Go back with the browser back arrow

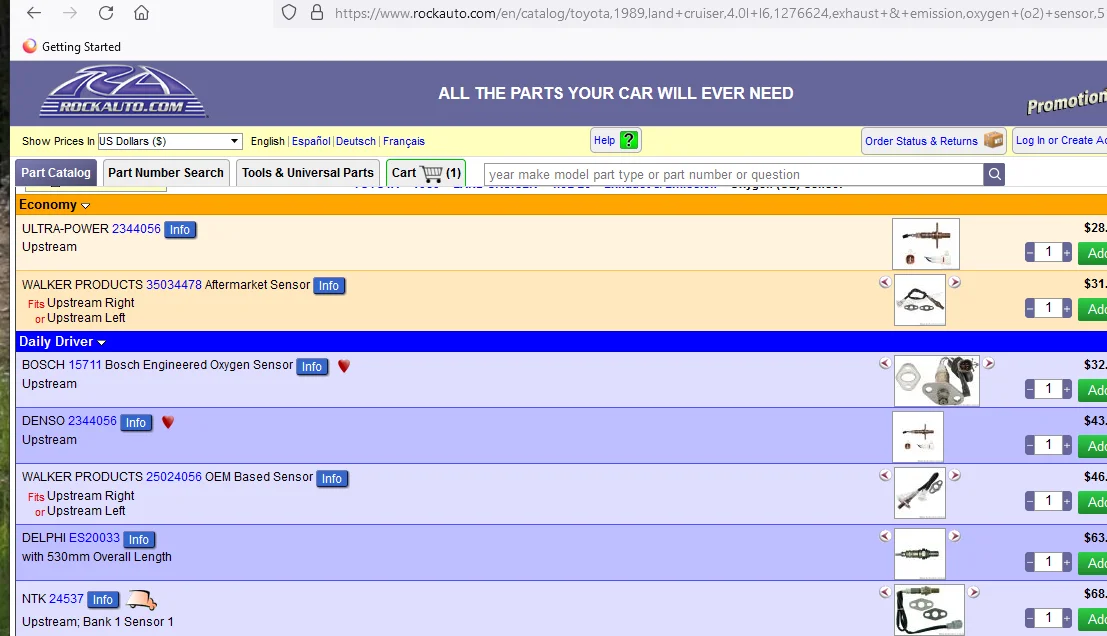click(34, 13)
